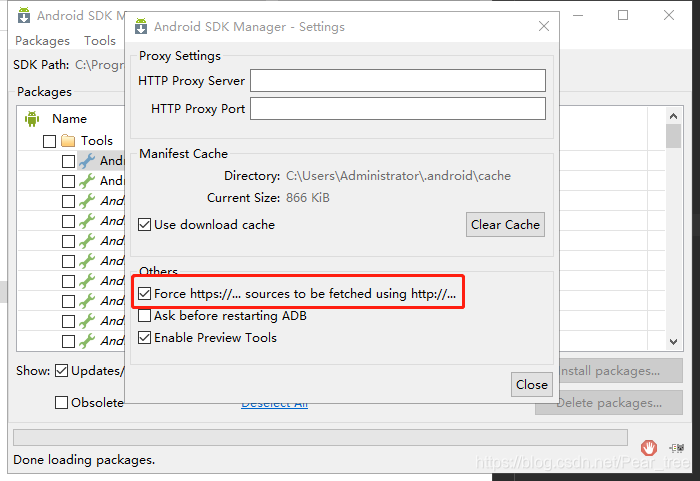Click the Deselect All link
700x481 pixels.
274,406
